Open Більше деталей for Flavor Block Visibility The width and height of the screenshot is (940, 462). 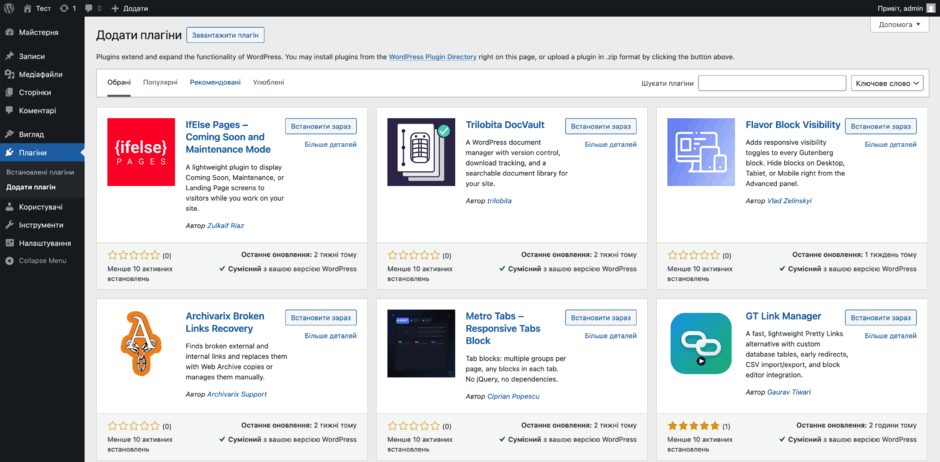click(890, 144)
